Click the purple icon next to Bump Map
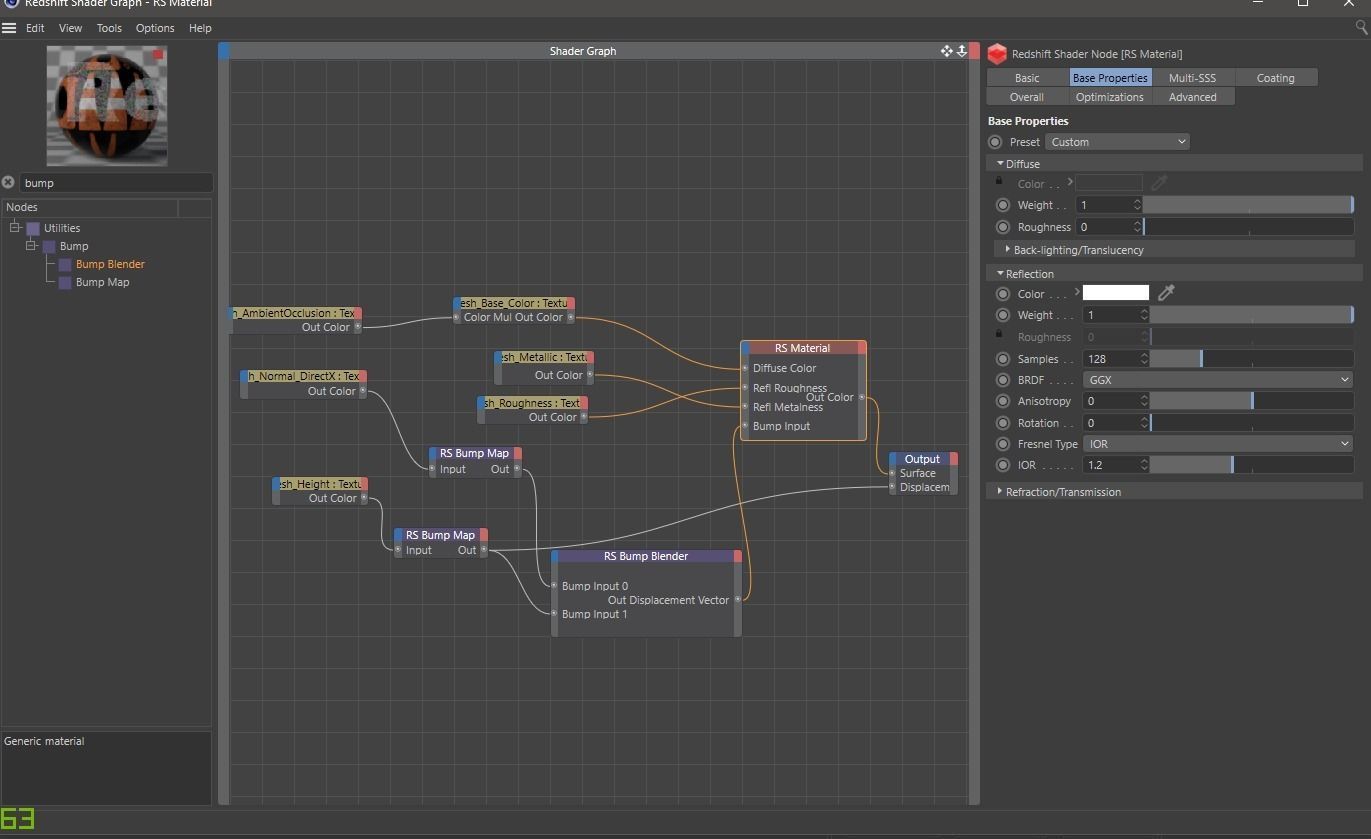Image resolution: width=1371 pixels, height=839 pixels. point(65,283)
